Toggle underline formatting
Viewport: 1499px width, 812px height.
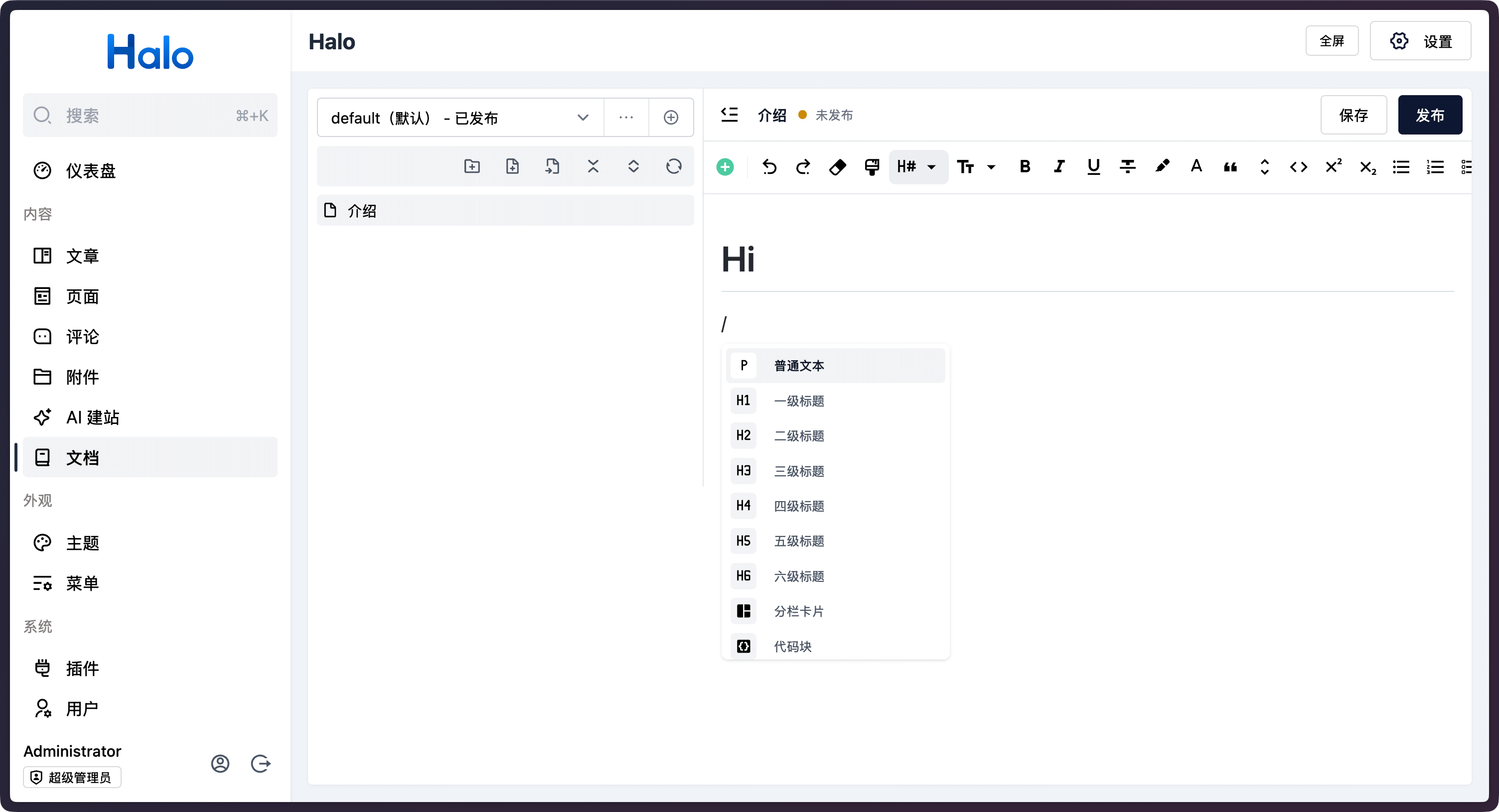1093,167
